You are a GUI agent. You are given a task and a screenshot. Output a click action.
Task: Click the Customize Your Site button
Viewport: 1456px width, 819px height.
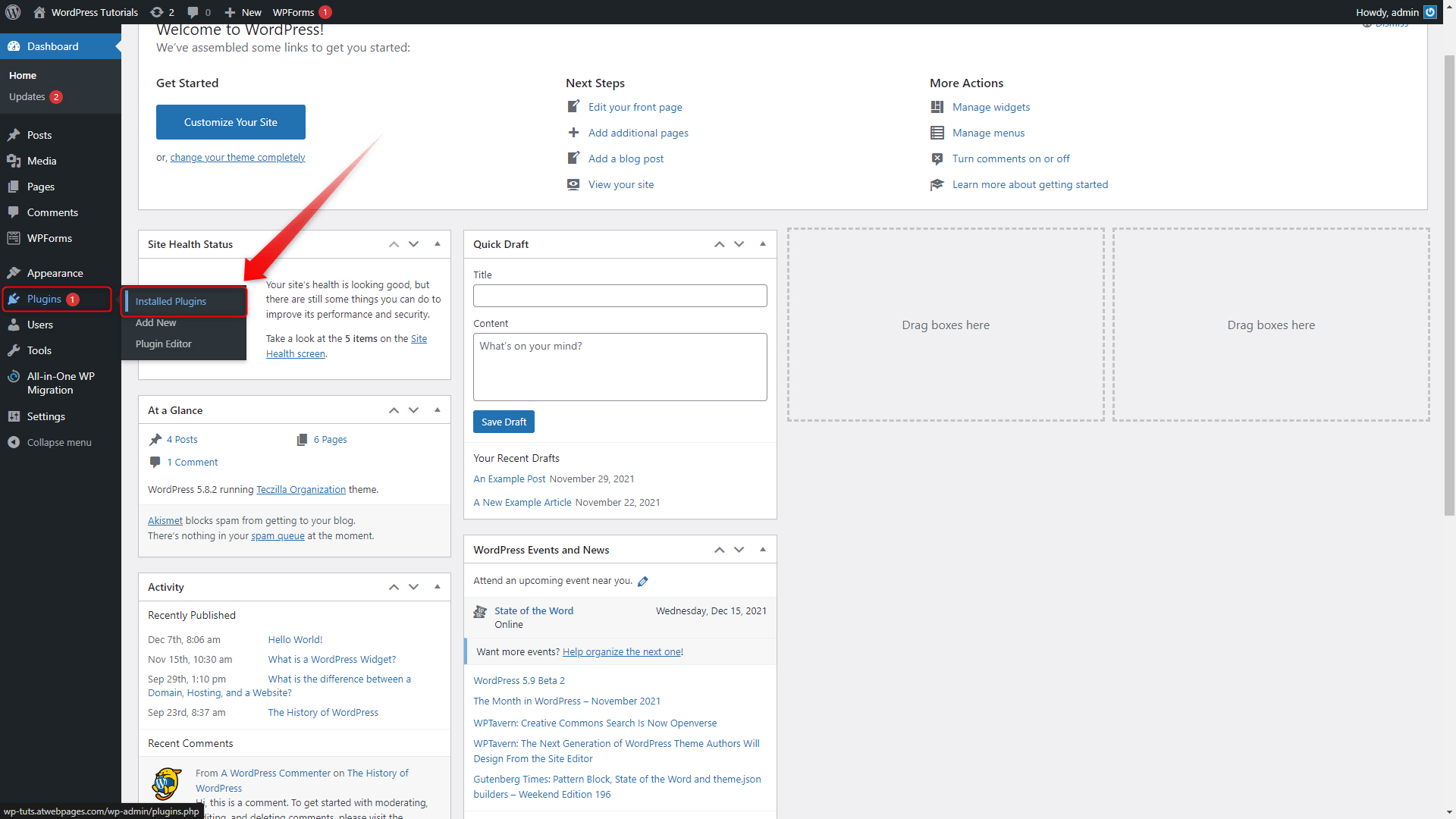pyautogui.click(x=231, y=122)
